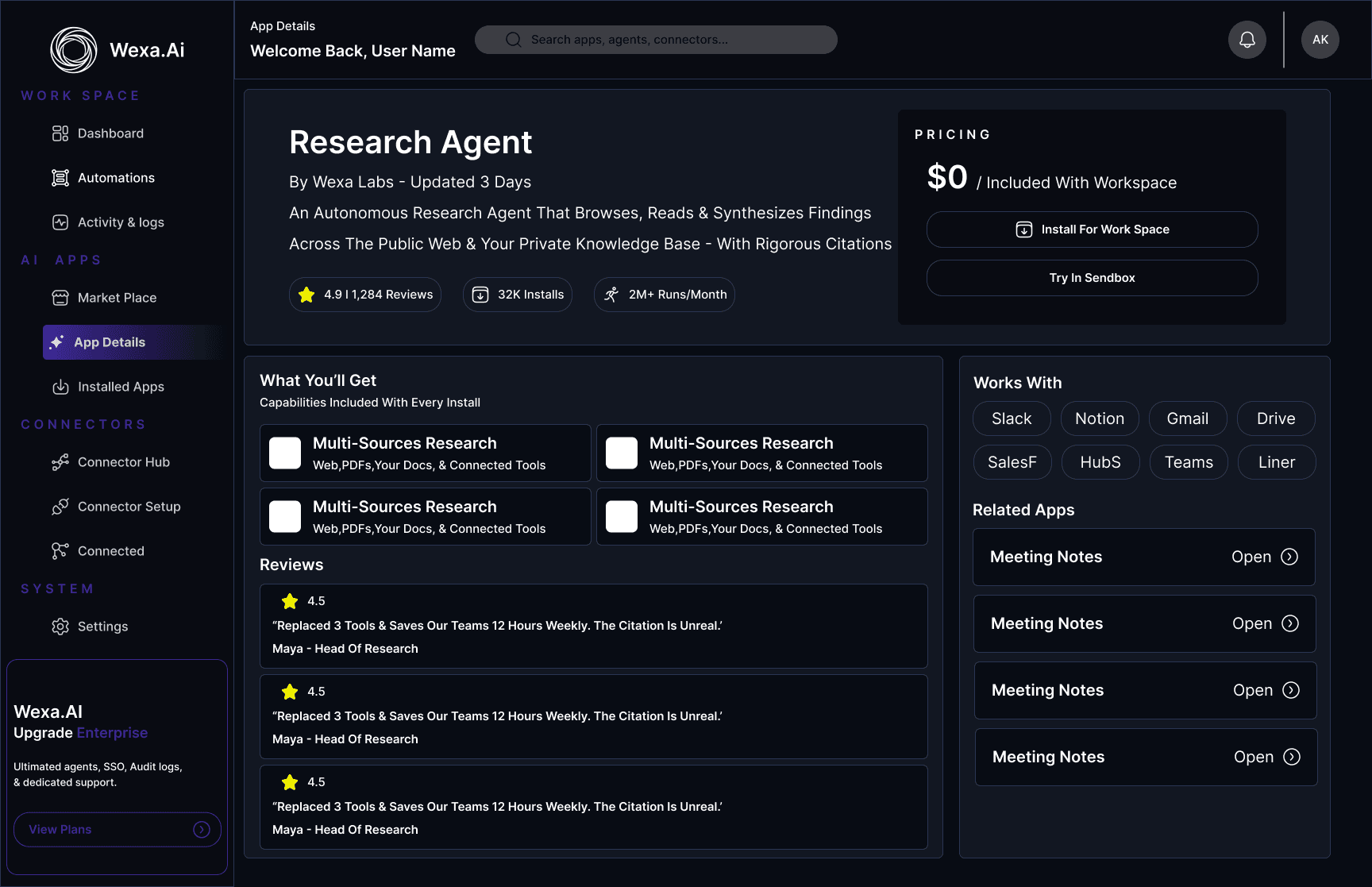Click the Activity & logs icon
The height and width of the screenshot is (887, 1372).
click(x=60, y=222)
